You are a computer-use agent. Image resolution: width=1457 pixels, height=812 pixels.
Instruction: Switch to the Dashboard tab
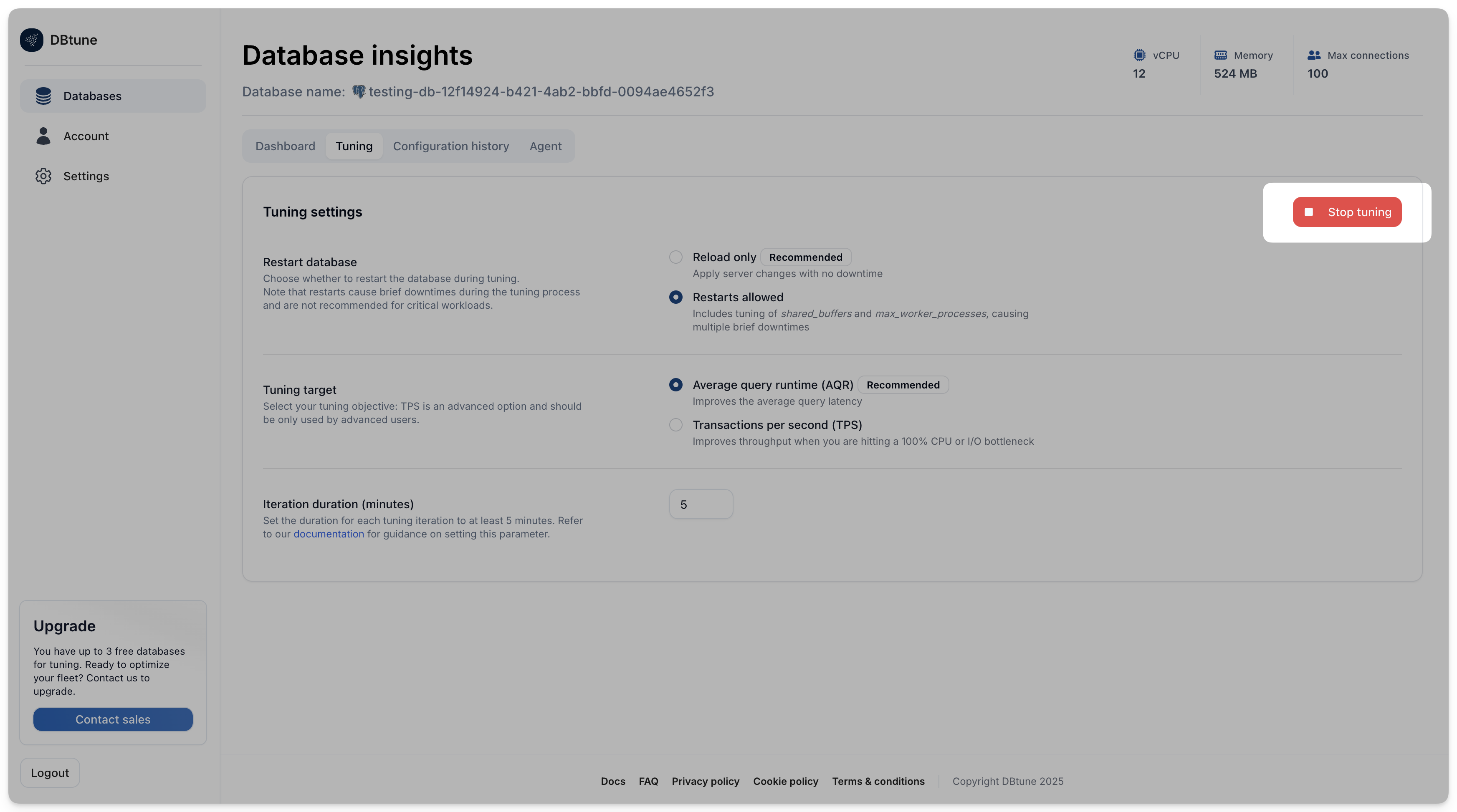(x=285, y=146)
